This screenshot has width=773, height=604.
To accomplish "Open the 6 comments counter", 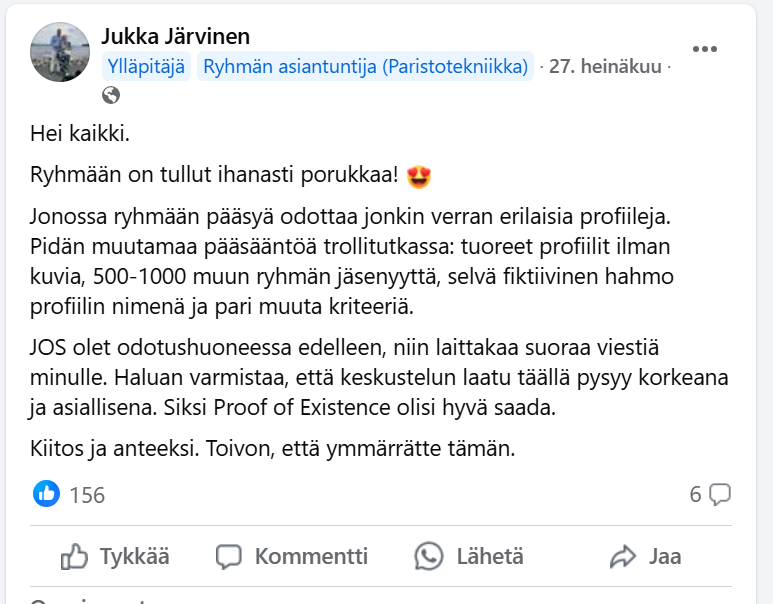I will tap(710, 493).
